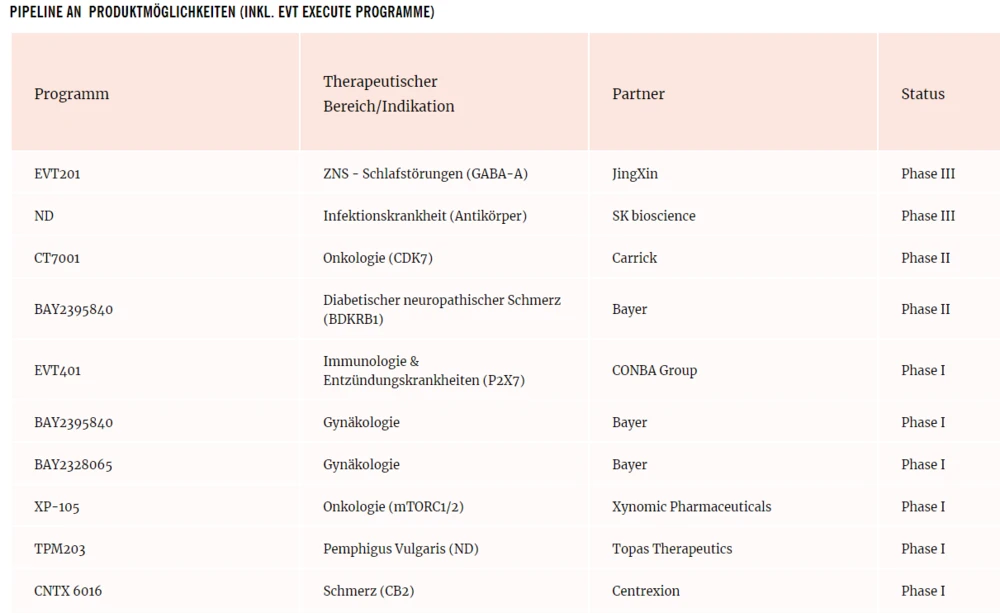Click the Onkologie (CDK7) indication
Image resolution: width=1000 pixels, height=613 pixels.
pos(377,258)
